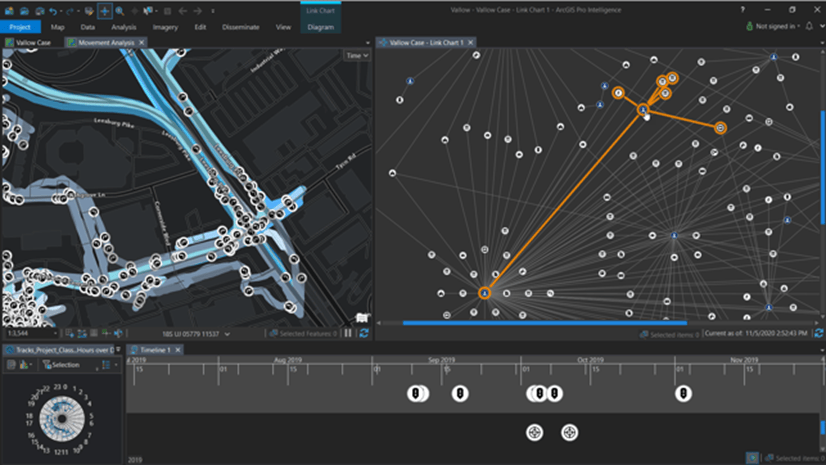The width and height of the screenshot is (826, 465).
Task: Click the chart properties icon in Tracks chart pane
Action: point(11,365)
